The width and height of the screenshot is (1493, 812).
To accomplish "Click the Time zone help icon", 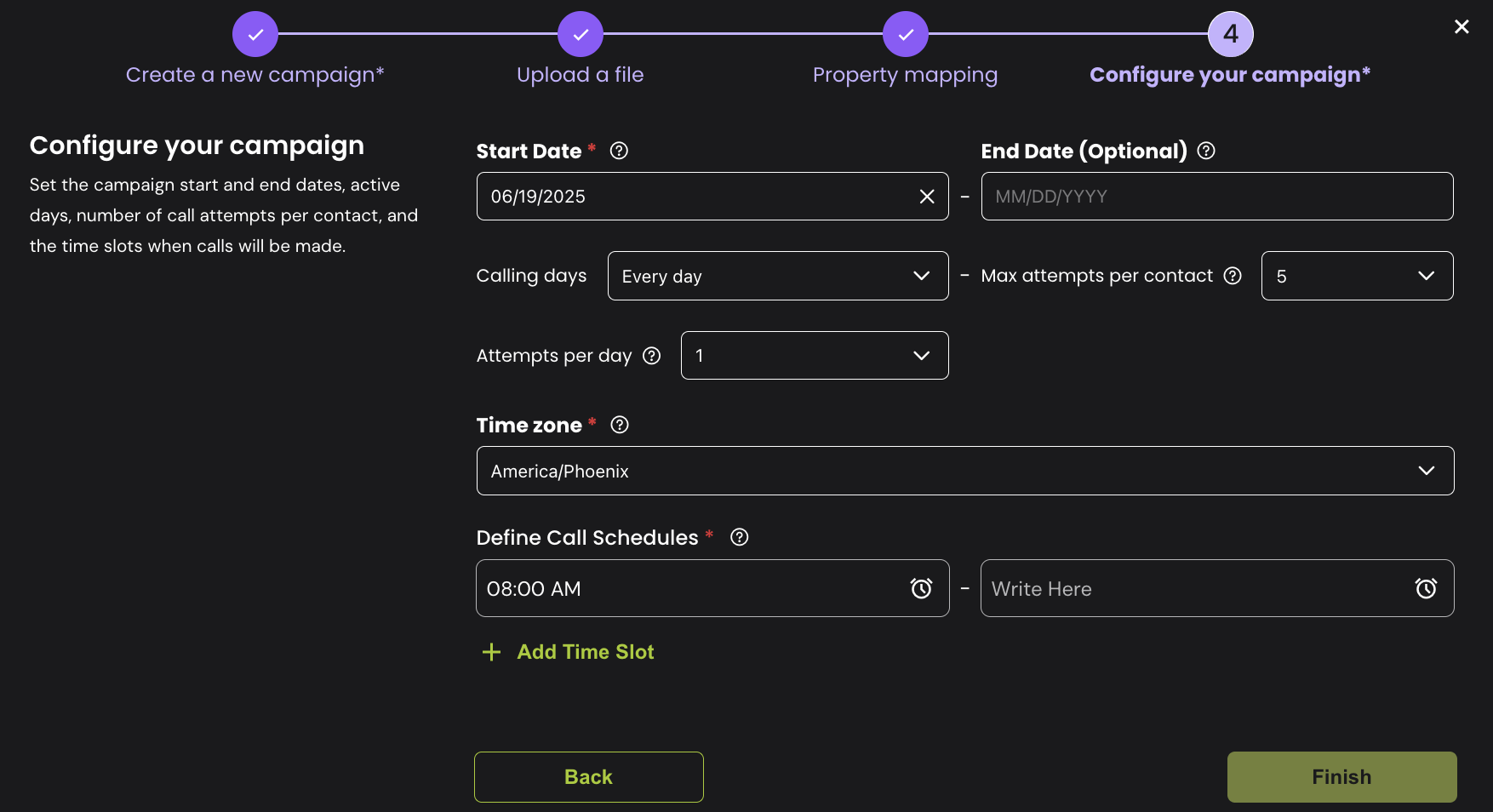I will [x=620, y=425].
